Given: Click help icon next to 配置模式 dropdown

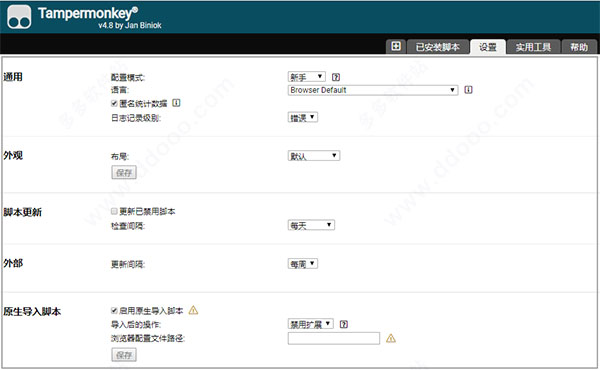Looking at the screenshot, I should tap(336, 77).
